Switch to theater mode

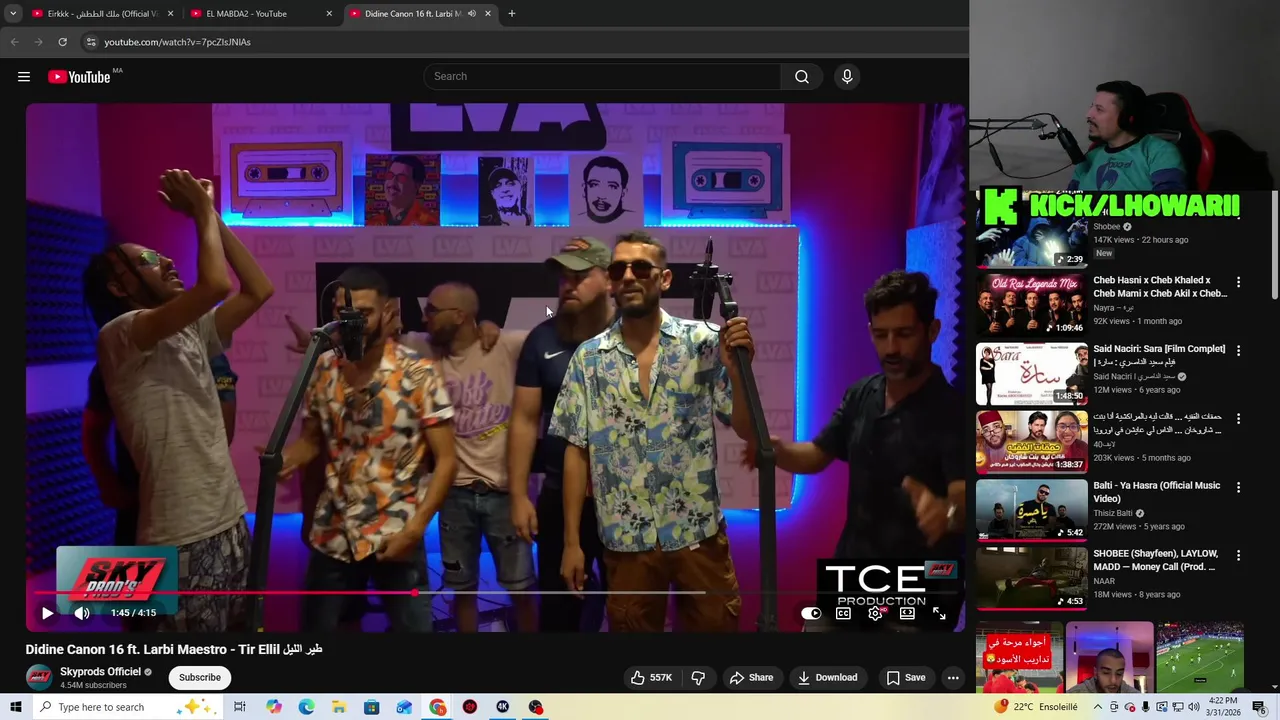click(907, 614)
